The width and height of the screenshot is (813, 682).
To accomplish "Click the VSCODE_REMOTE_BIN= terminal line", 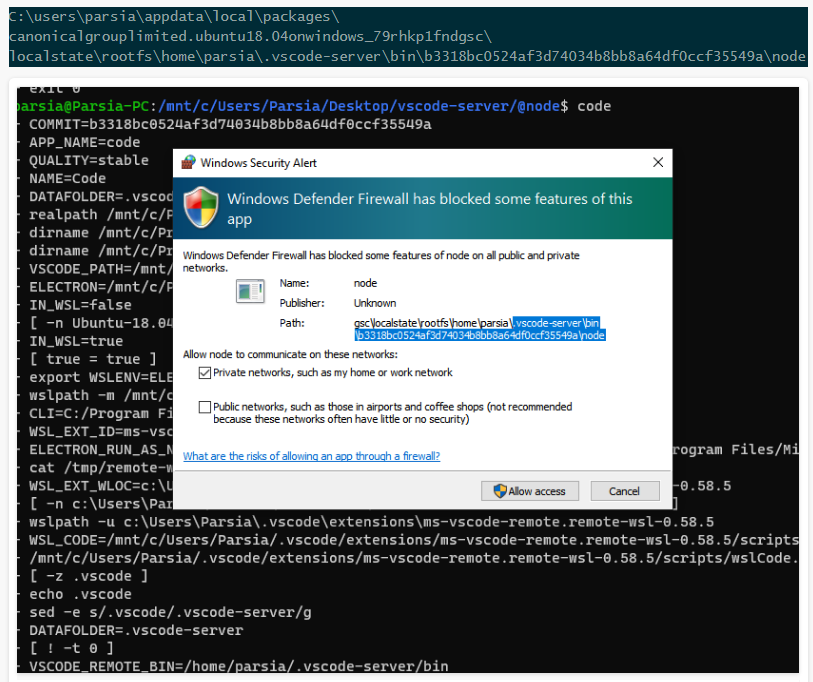I will (239, 666).
